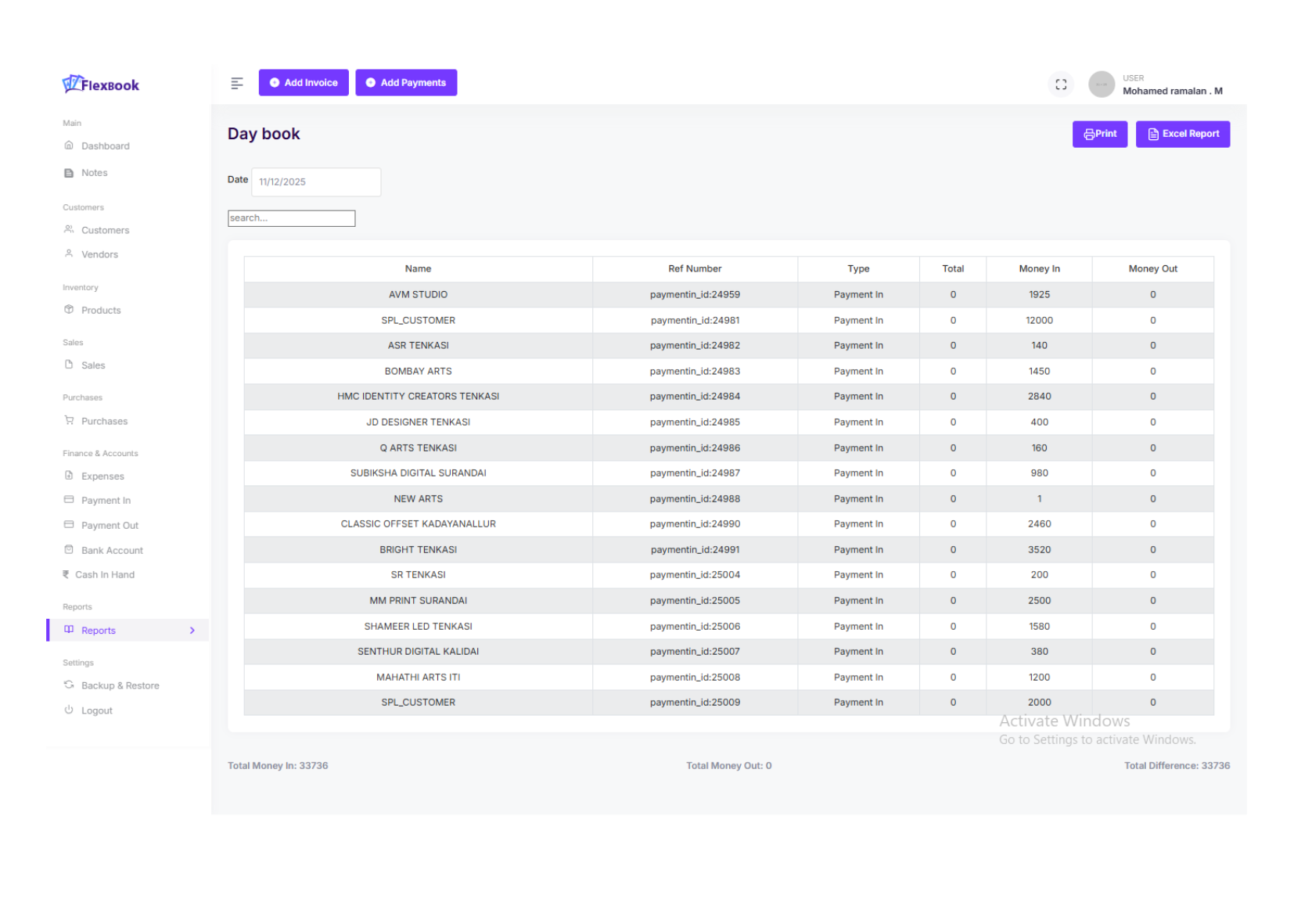The height and width of the screenshot is (924, 1294).
Task: Click the Logout power icon
Action: click(x=69, y=710)
